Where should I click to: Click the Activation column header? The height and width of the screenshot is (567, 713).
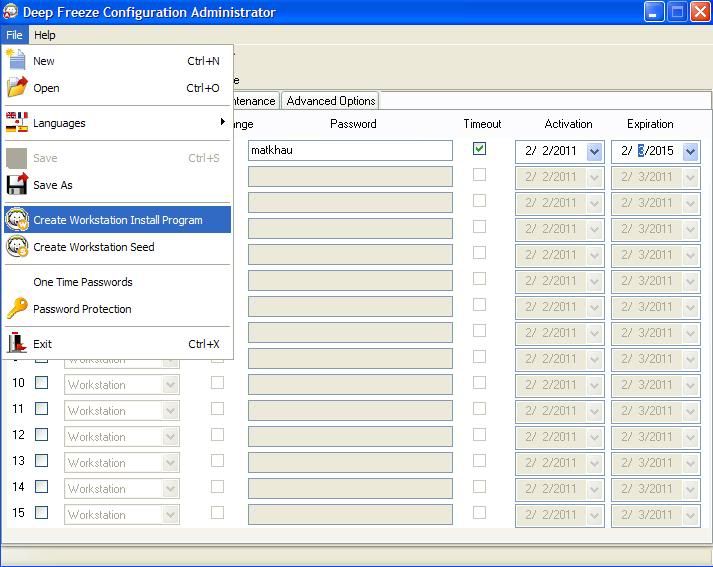pos(568,124)
